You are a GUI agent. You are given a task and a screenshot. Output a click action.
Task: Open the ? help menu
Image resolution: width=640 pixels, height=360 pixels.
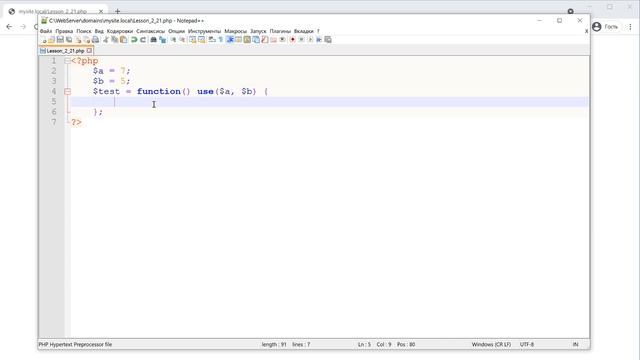point(318,31)
